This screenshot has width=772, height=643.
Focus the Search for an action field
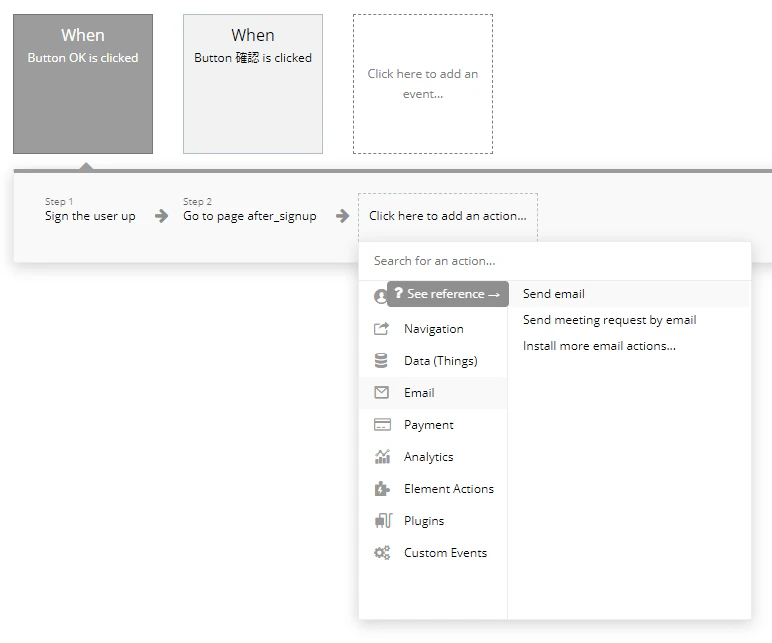555,261
